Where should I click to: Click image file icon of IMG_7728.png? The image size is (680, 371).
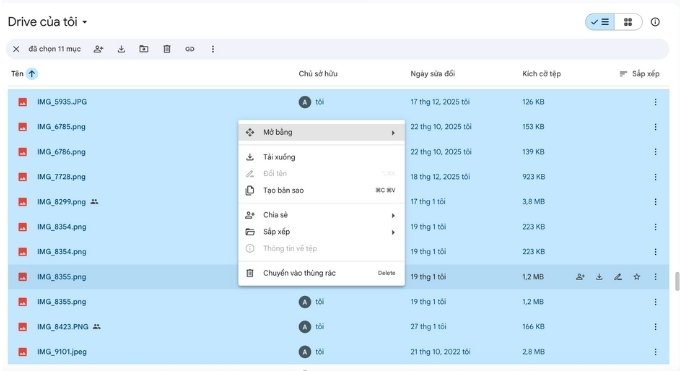pos(23,177)
